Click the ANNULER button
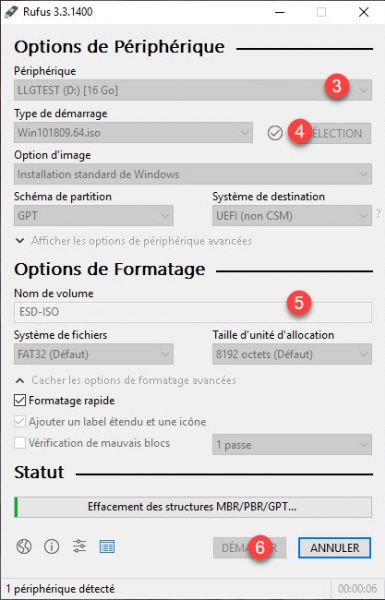The width and height of the screenshot is (385, 600). click(334, 548)
